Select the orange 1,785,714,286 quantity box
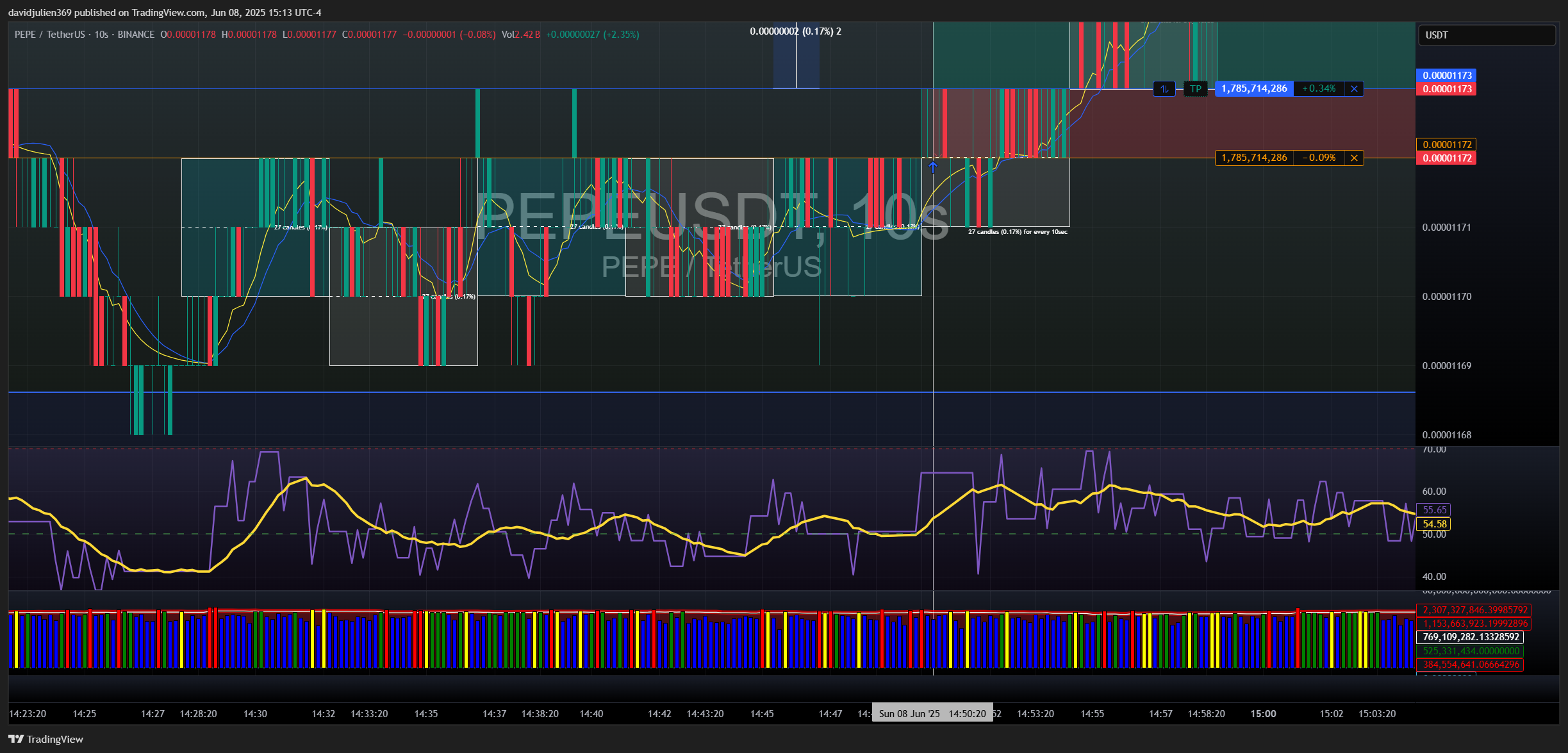The width and height of the screenshot is (1568, 753). tap(1254, 158)
